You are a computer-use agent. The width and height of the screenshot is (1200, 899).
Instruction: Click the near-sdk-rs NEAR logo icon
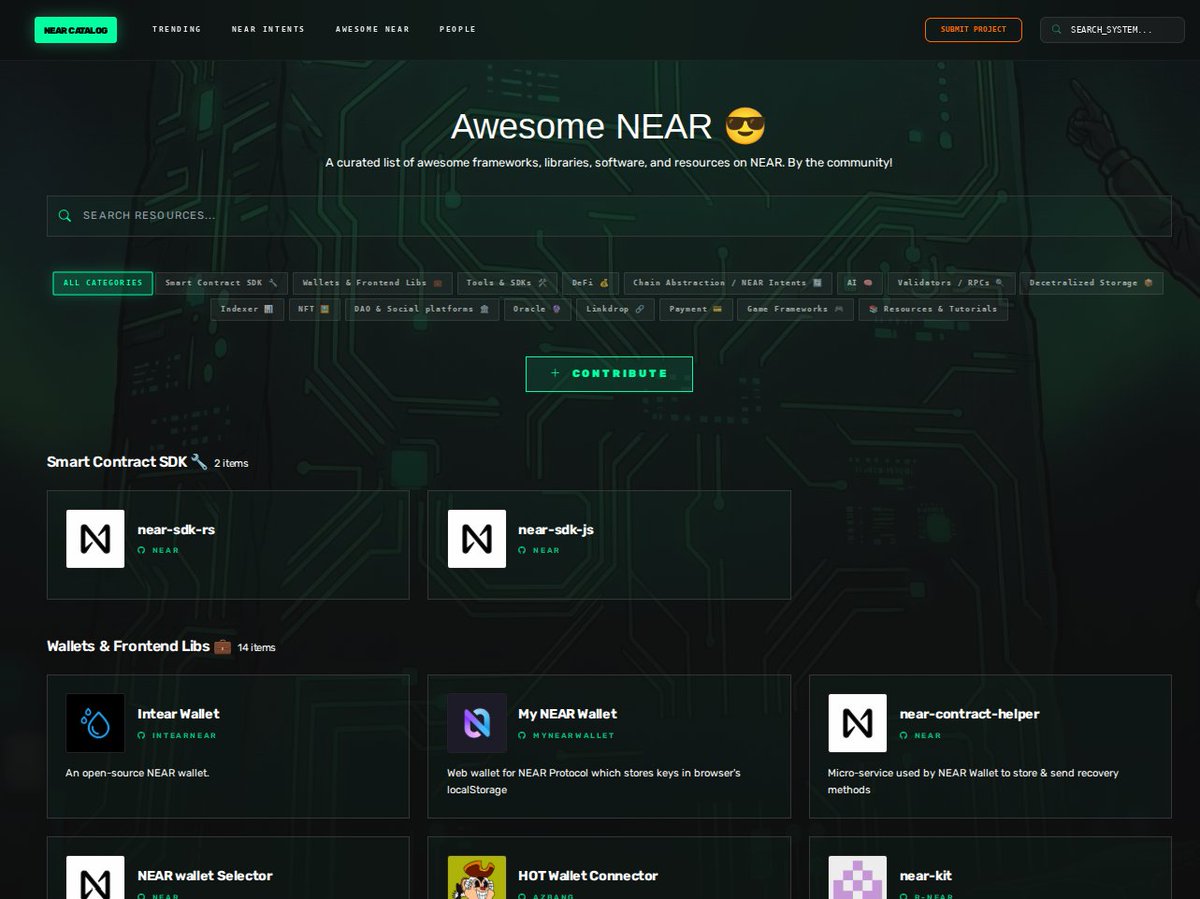95,539
